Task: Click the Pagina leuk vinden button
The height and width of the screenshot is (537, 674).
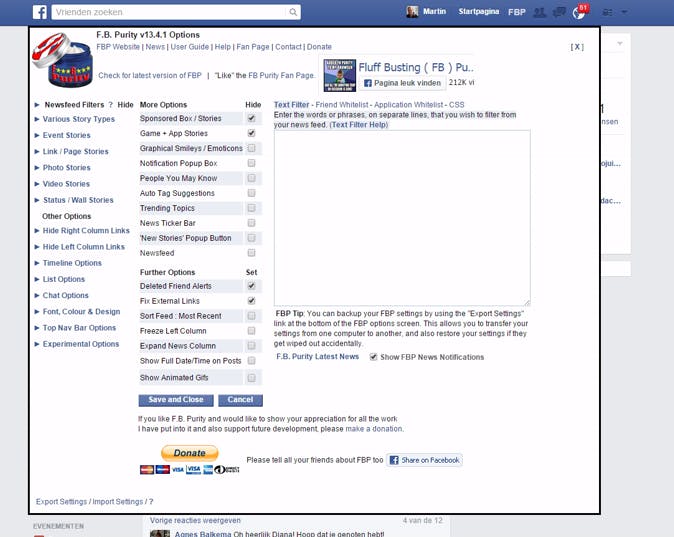Action: [x=402, y=83]
